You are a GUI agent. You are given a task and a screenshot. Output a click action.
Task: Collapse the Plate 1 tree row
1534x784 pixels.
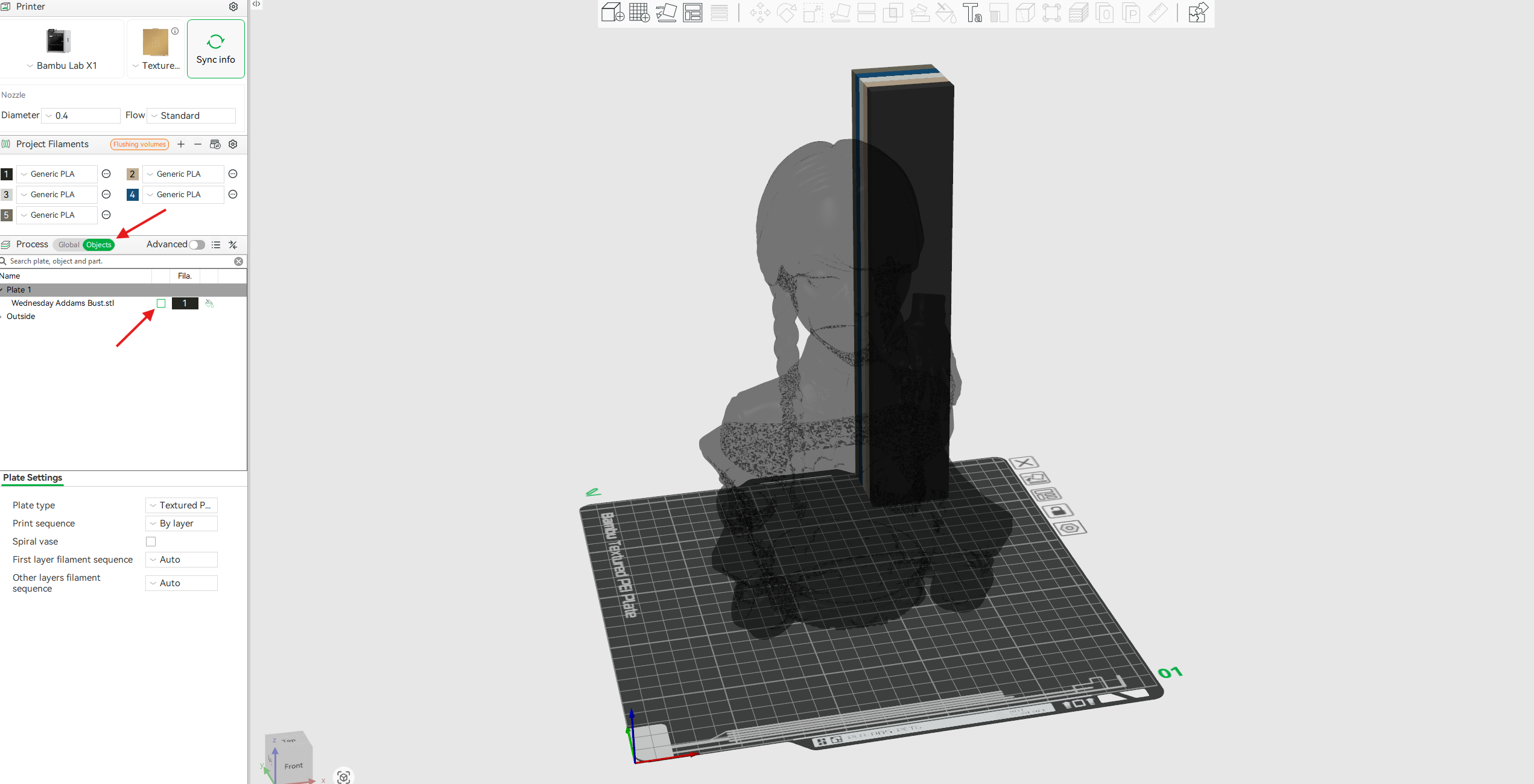pyautogui.click(x=2, y=290)
